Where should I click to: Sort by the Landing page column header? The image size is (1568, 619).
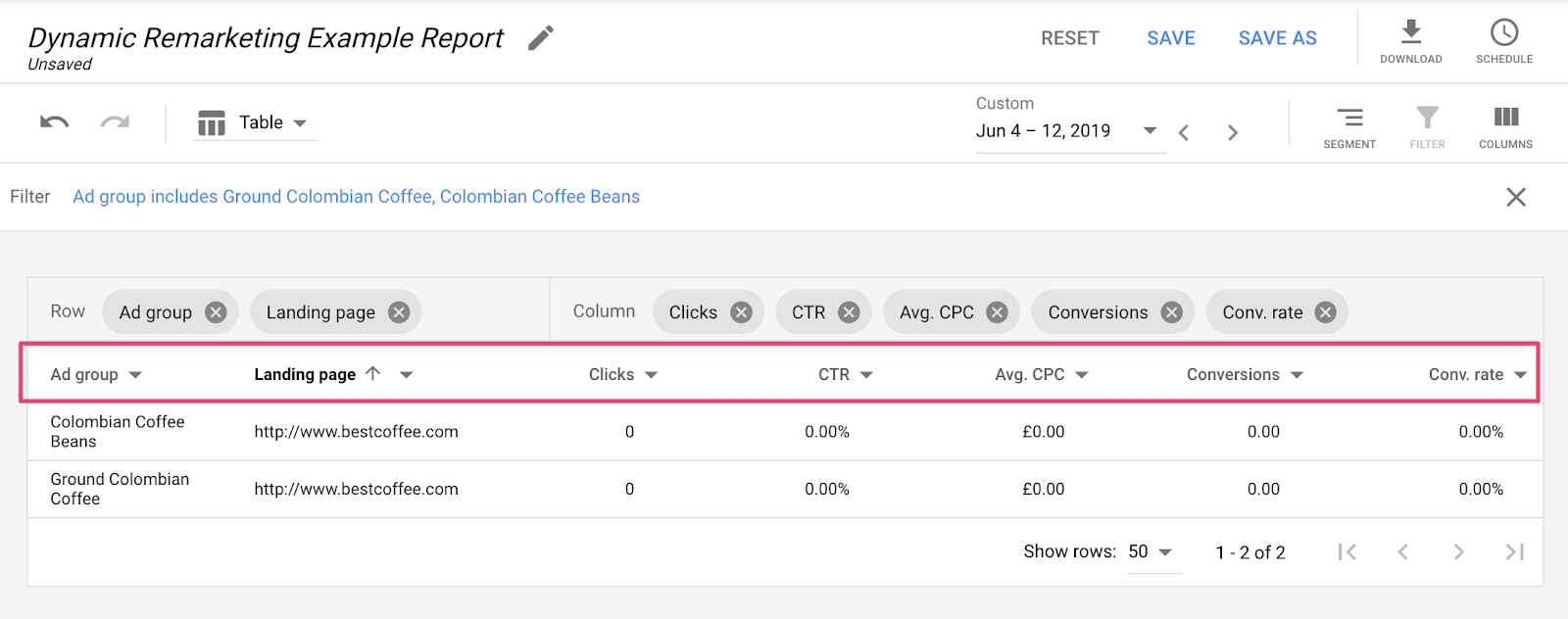click(x=305, y=374)
